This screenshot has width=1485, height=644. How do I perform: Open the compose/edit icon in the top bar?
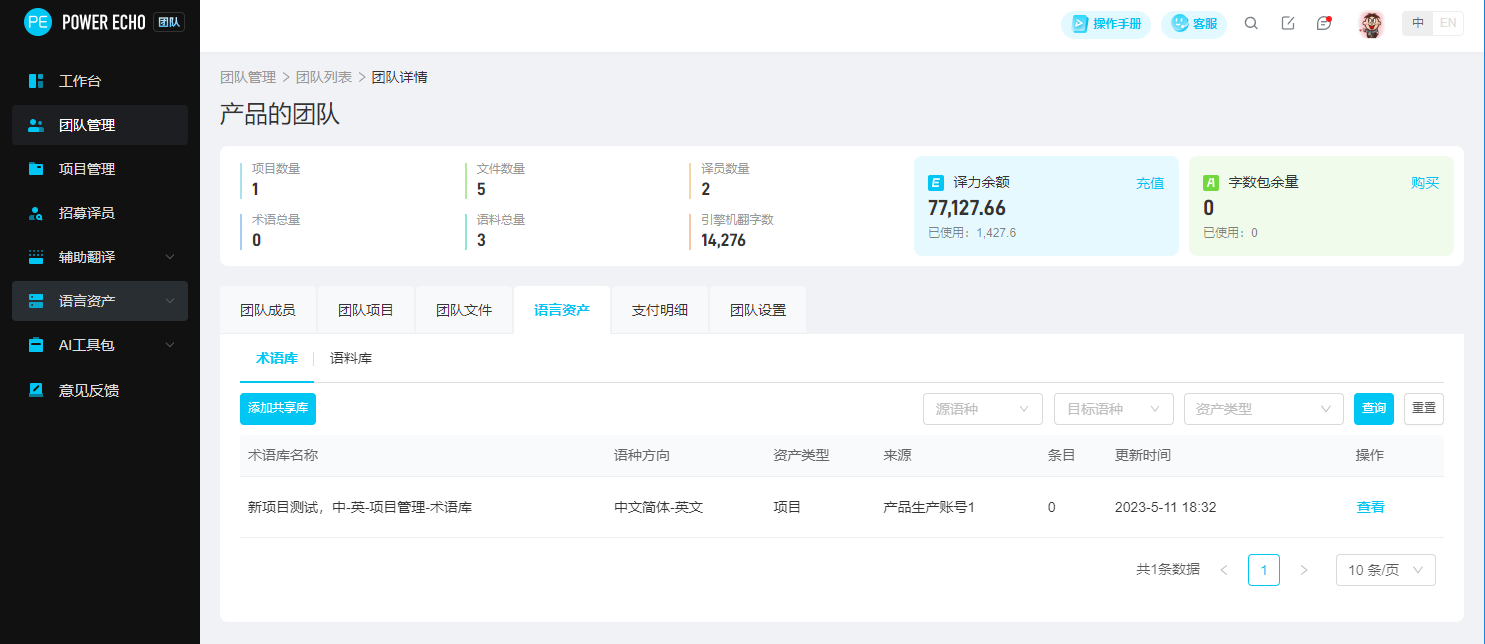(1288, 22)
